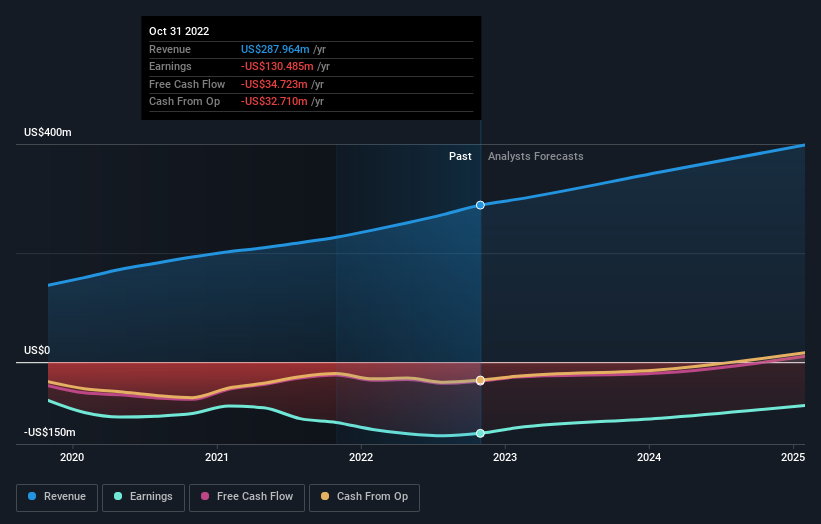Screen dimensions: 821x524
Task: Click the orange Cash From Op data point marker
Action: point(480,381)
